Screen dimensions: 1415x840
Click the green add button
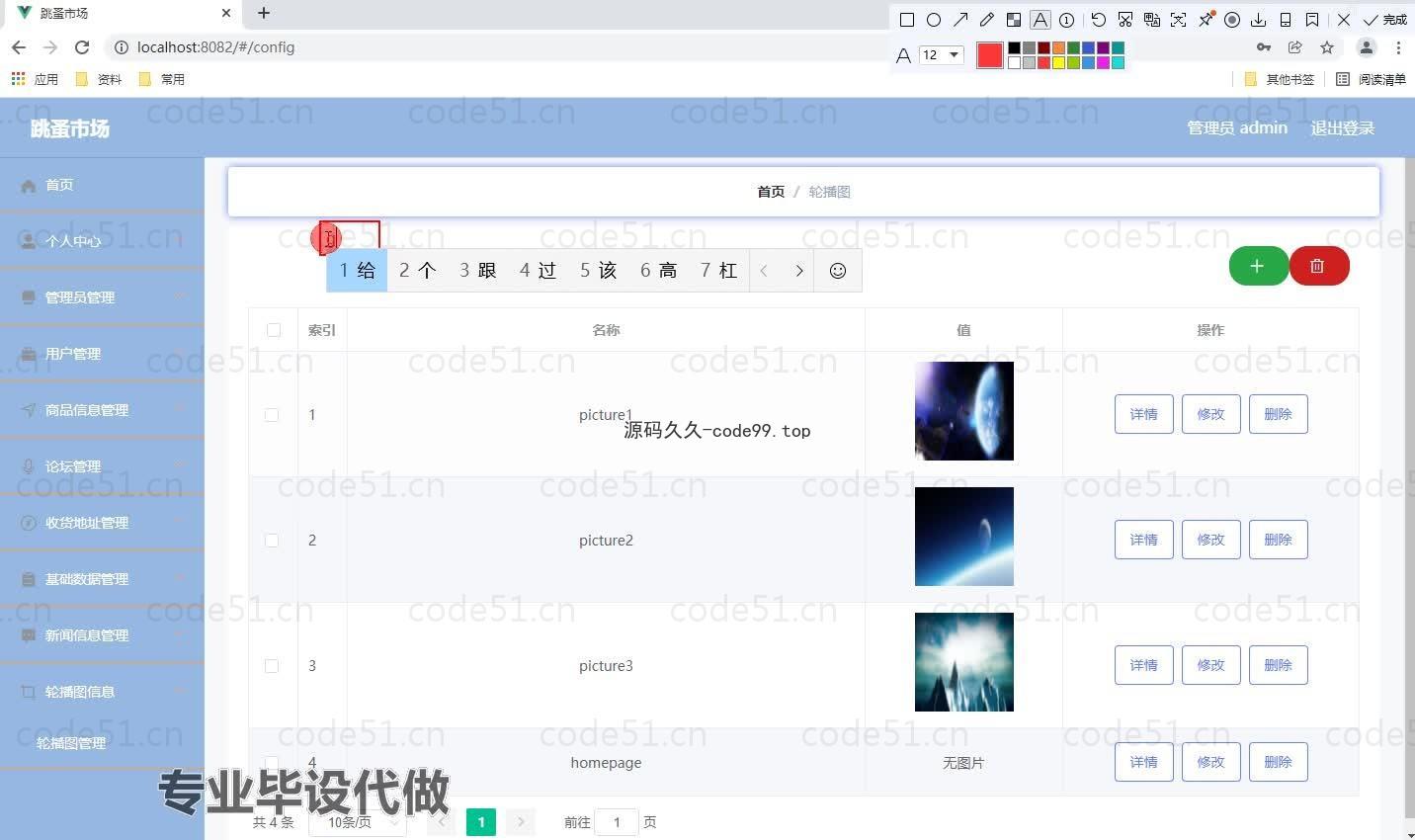click(x=1258, y=266)
